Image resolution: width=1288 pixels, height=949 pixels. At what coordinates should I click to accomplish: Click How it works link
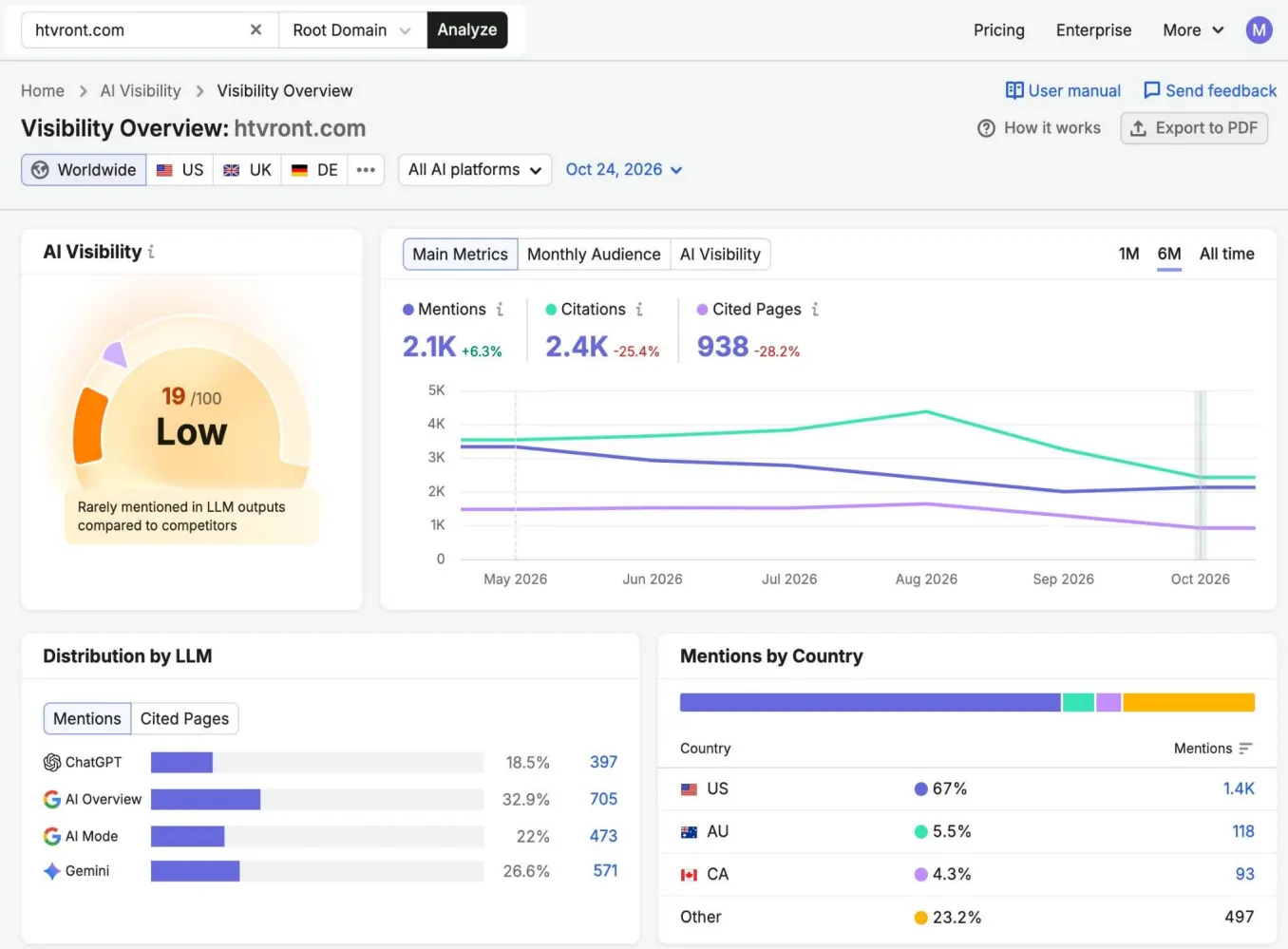[1039, 128]
